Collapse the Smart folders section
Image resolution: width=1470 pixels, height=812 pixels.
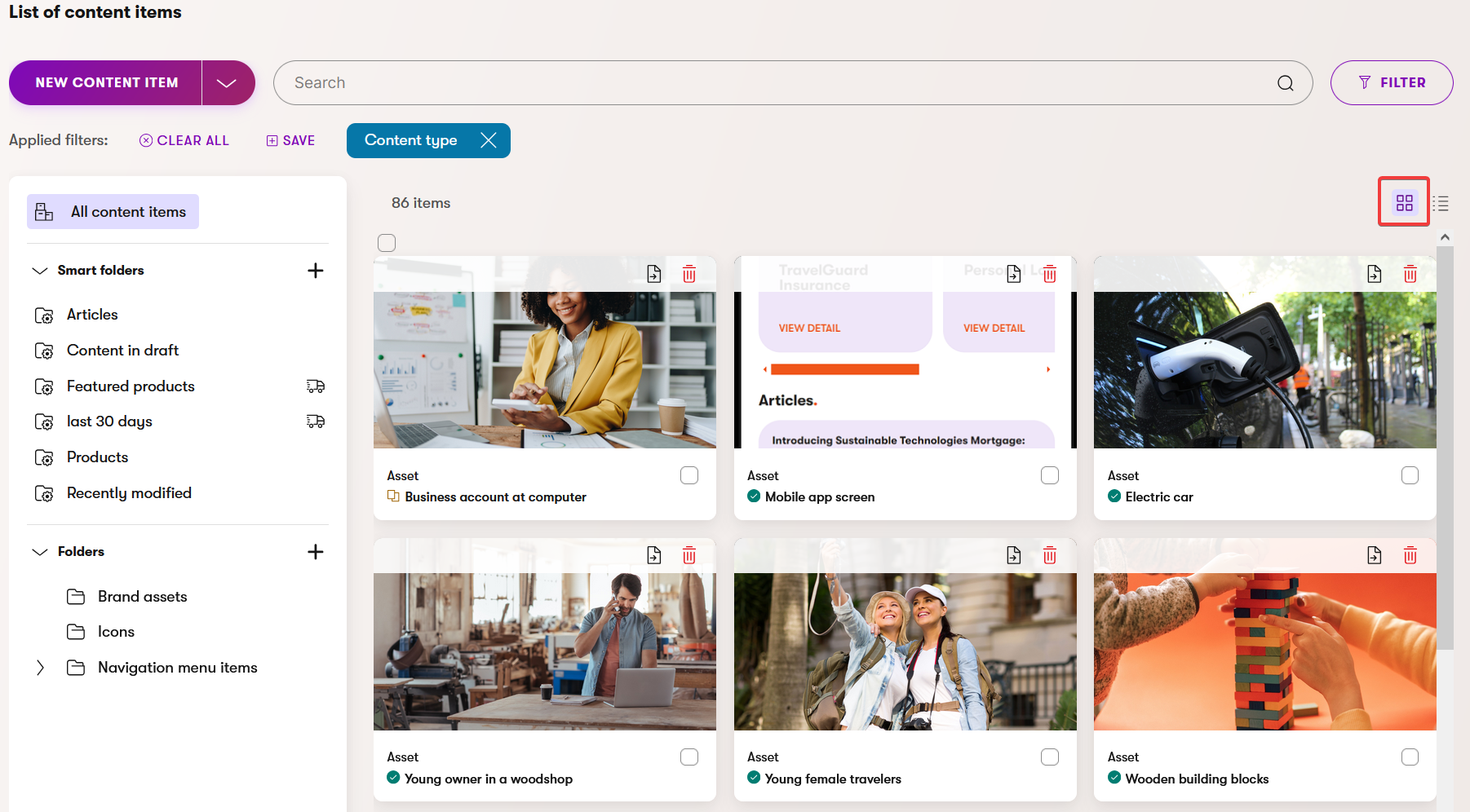click(x=40, y=271)
